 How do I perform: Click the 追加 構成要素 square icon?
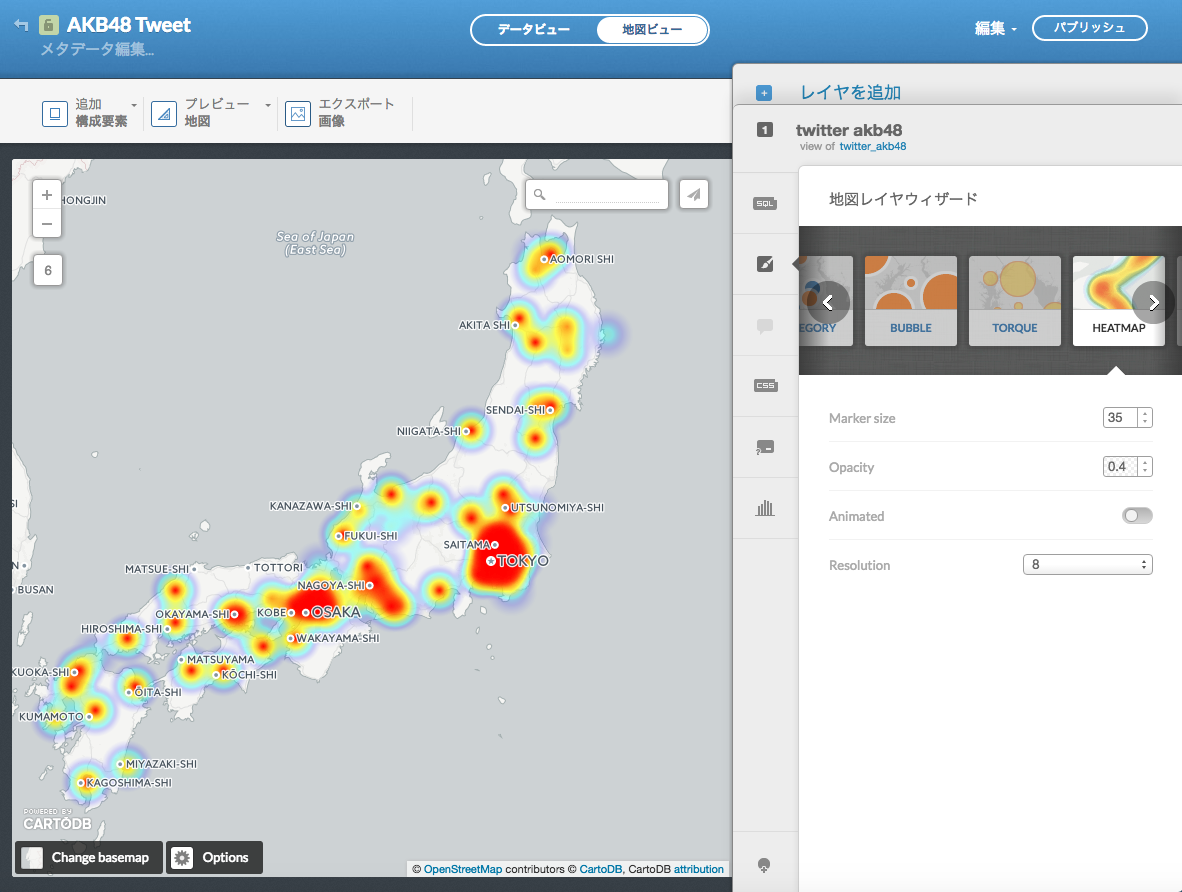pos(54,114)
